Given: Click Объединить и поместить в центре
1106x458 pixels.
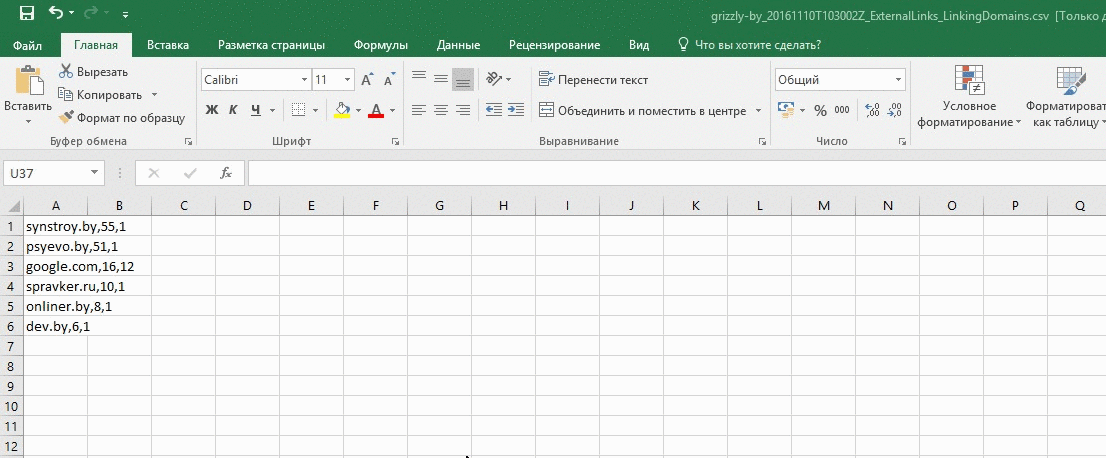Looking at the screenshot, I should pos(643,111).
